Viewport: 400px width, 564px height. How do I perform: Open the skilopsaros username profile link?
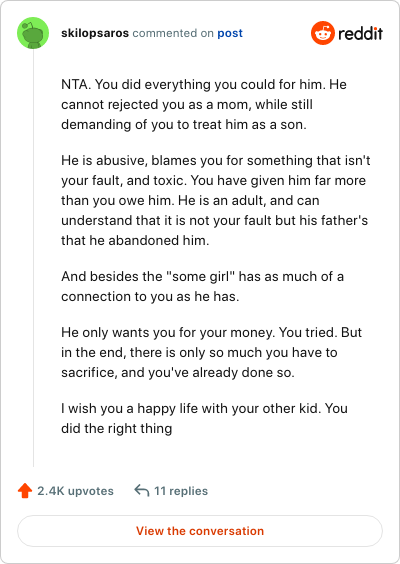coord(95,33)
